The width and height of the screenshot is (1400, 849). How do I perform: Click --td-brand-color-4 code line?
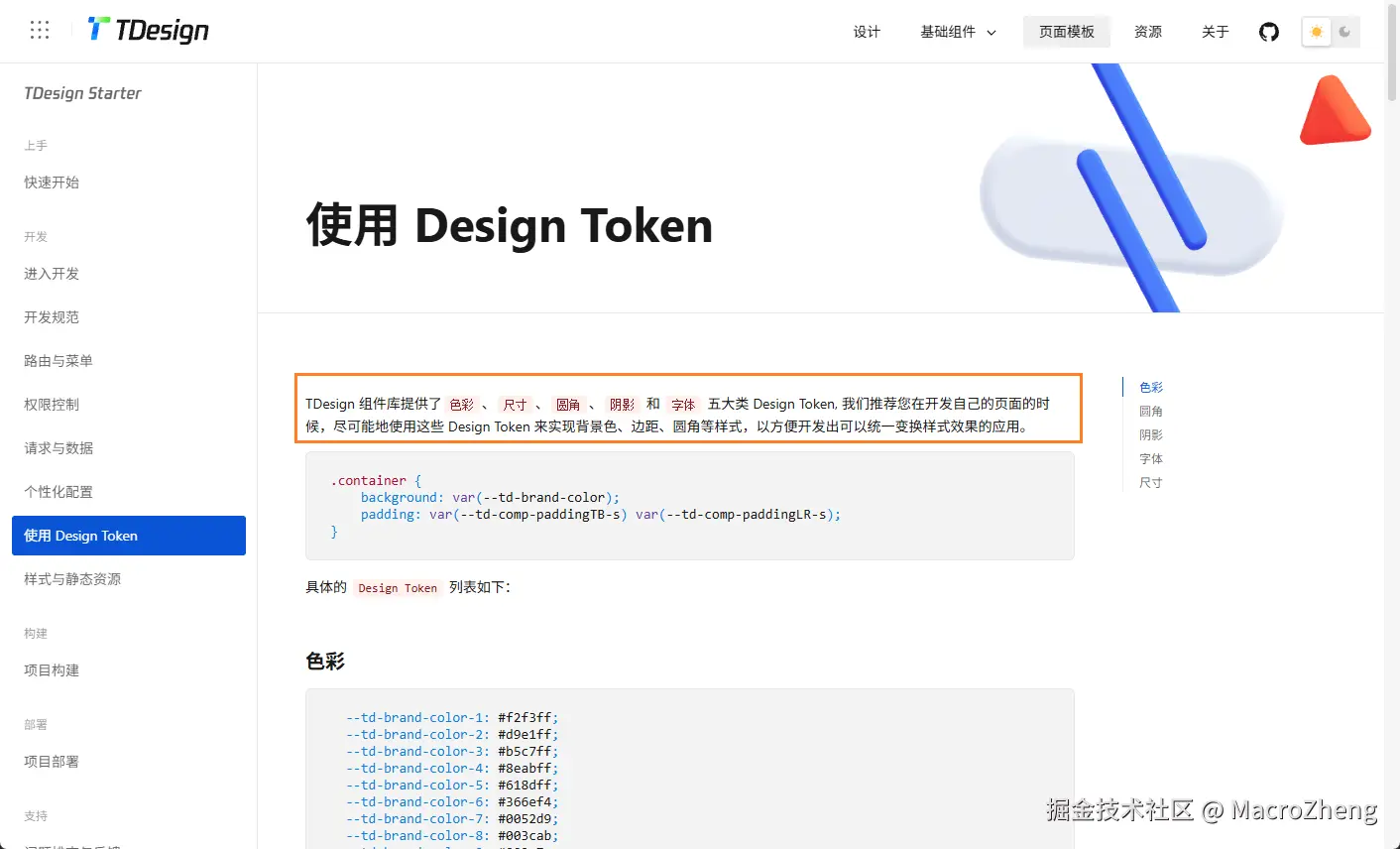(452, 768)
